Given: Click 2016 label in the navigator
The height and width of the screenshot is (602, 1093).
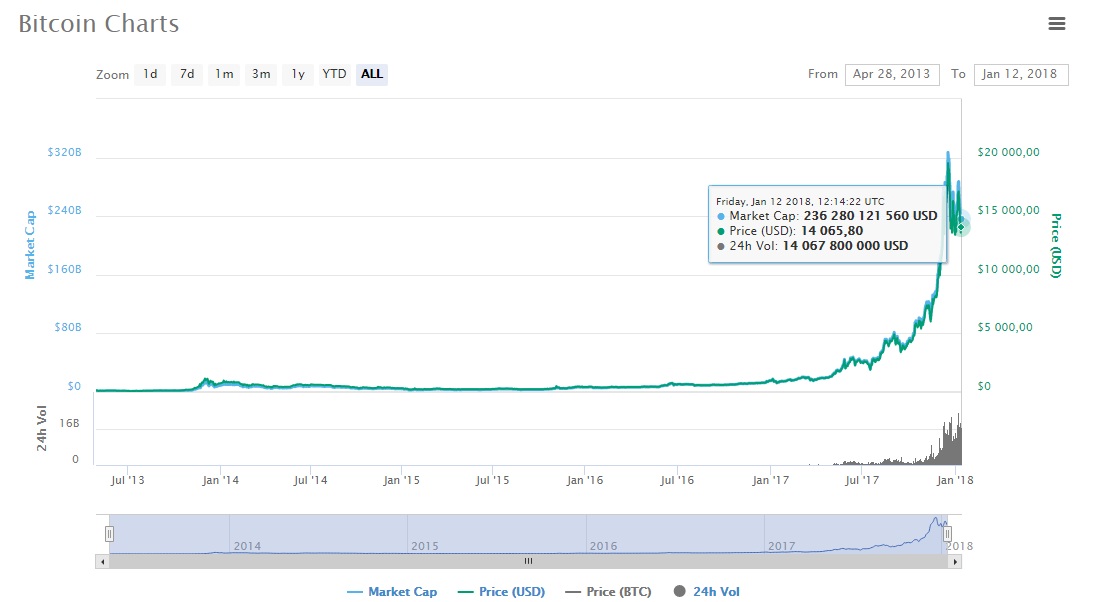Looking at the screenshot, I should [x=604, y=546].
